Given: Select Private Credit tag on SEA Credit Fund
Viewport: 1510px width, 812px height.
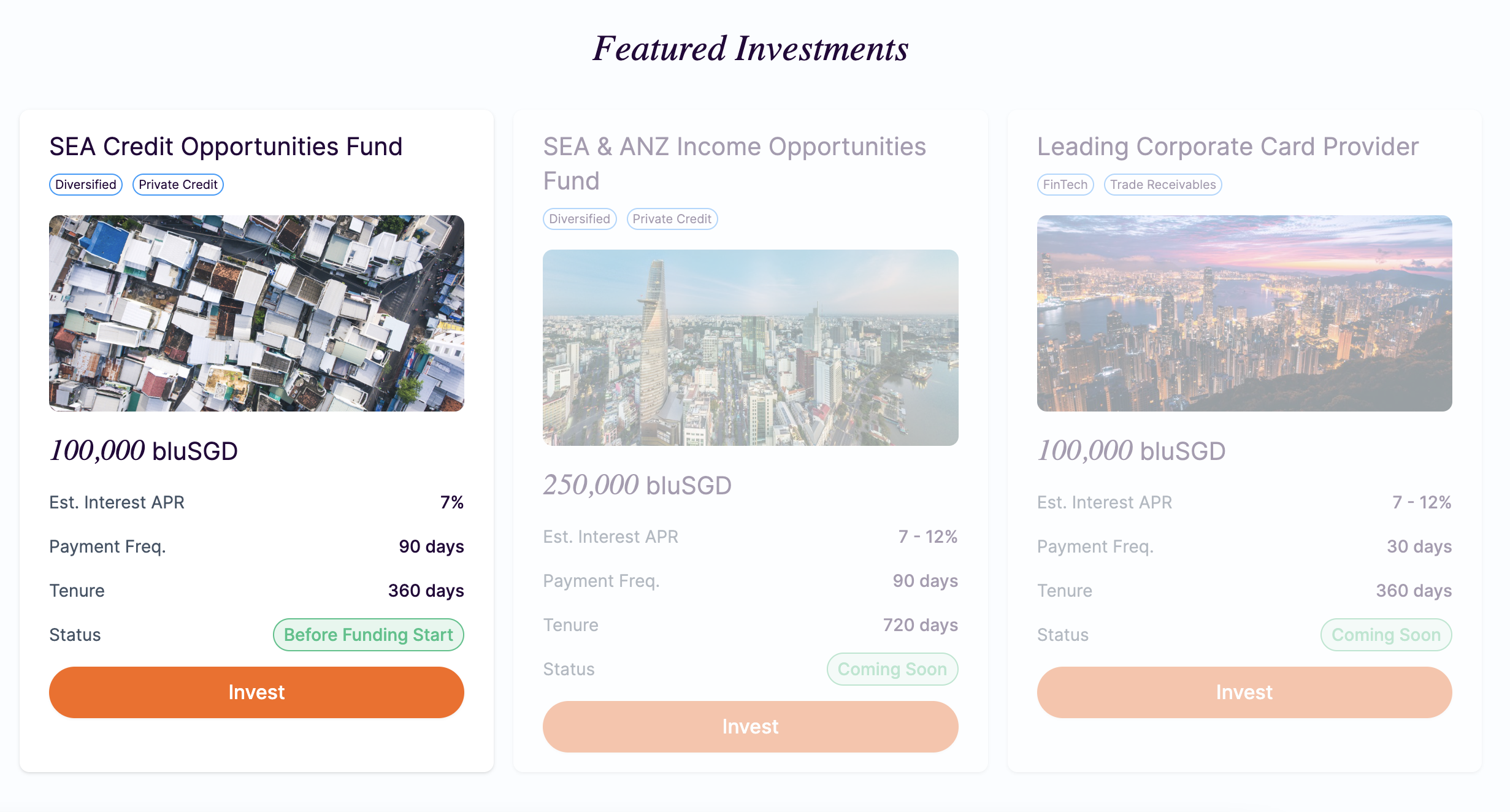Looking at the screenshot, I should 178,185.
